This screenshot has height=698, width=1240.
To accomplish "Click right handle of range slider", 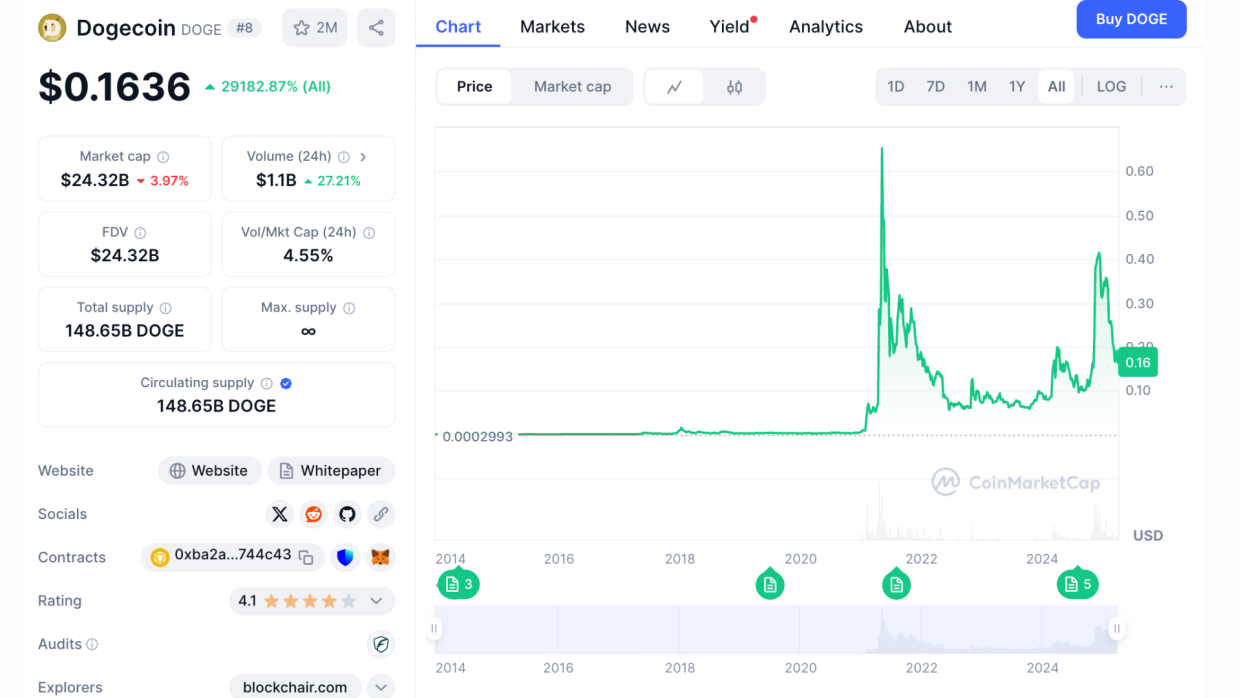I will 1117,629.
